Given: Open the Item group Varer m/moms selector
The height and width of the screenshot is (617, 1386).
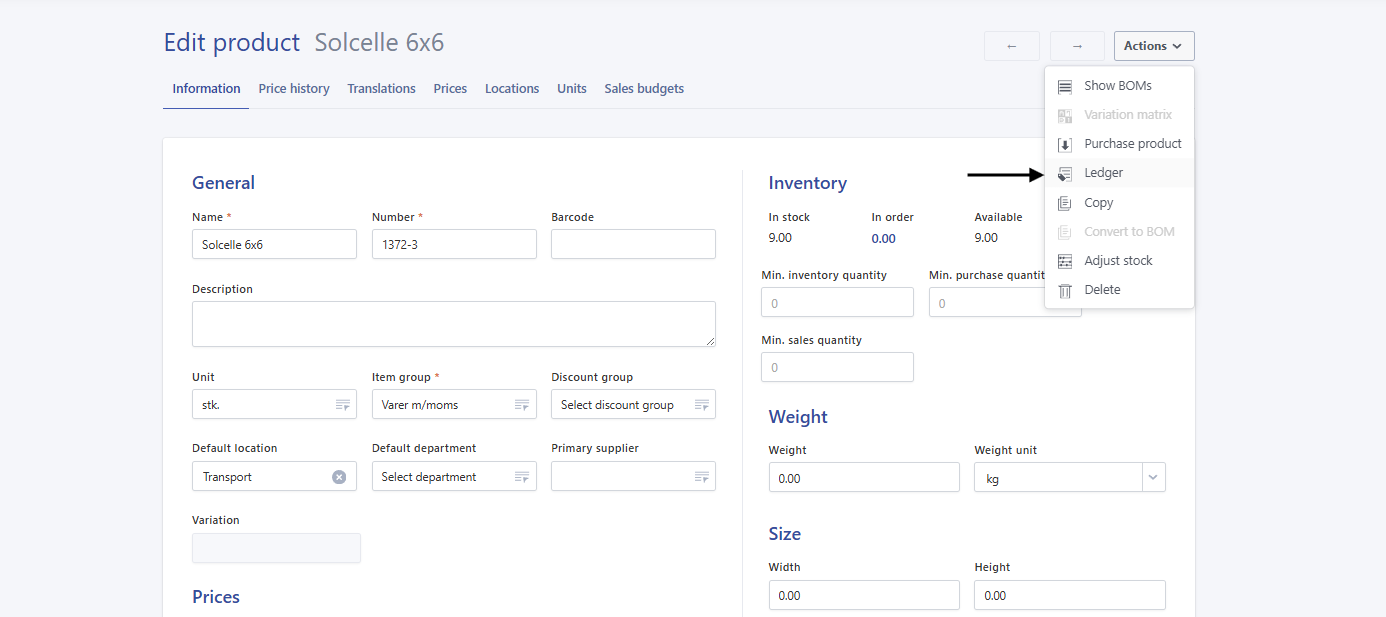Looking at the screenshot, I should (x=522, y=405).
